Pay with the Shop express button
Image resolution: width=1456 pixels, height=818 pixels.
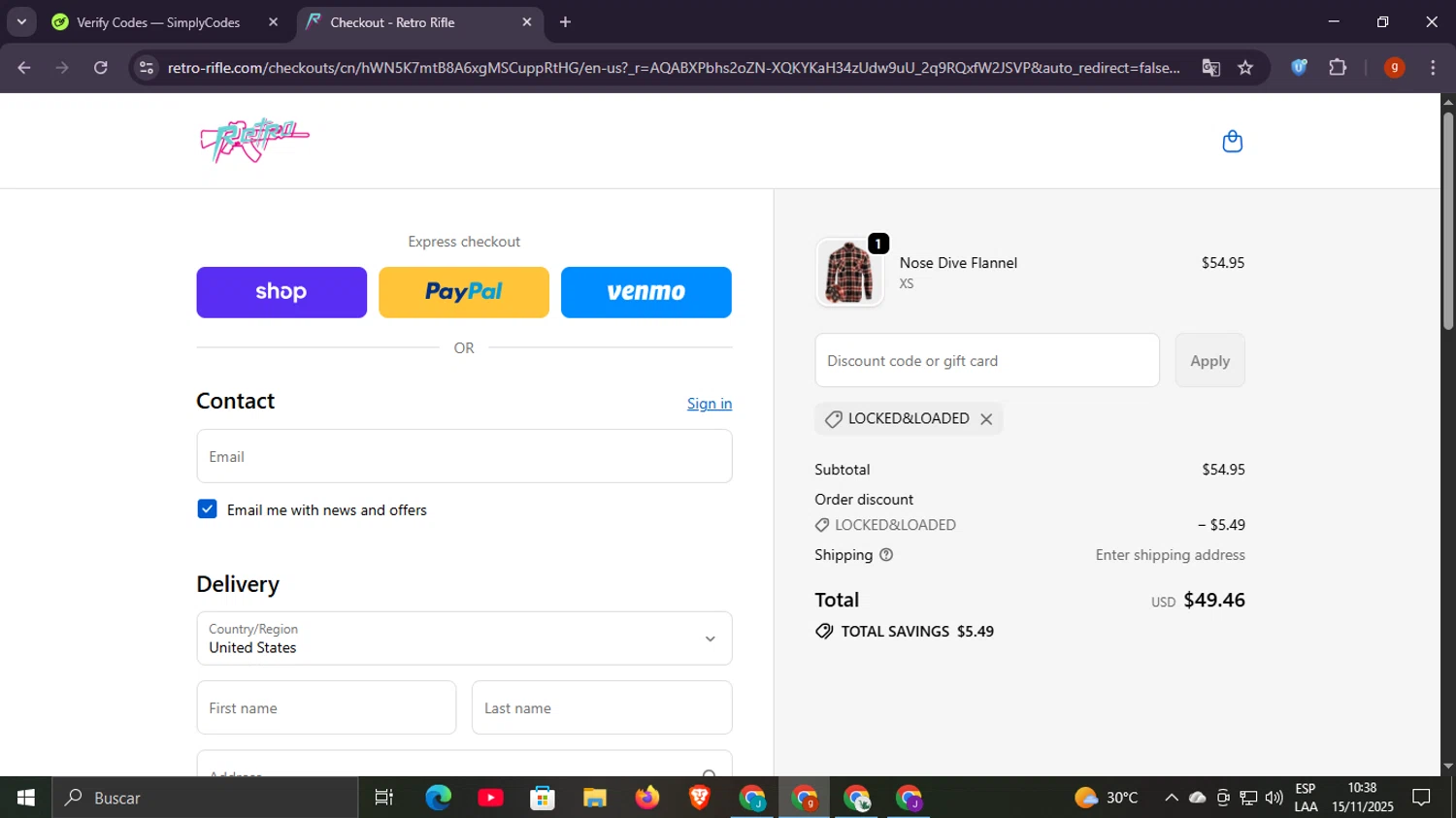click(281, 292)
